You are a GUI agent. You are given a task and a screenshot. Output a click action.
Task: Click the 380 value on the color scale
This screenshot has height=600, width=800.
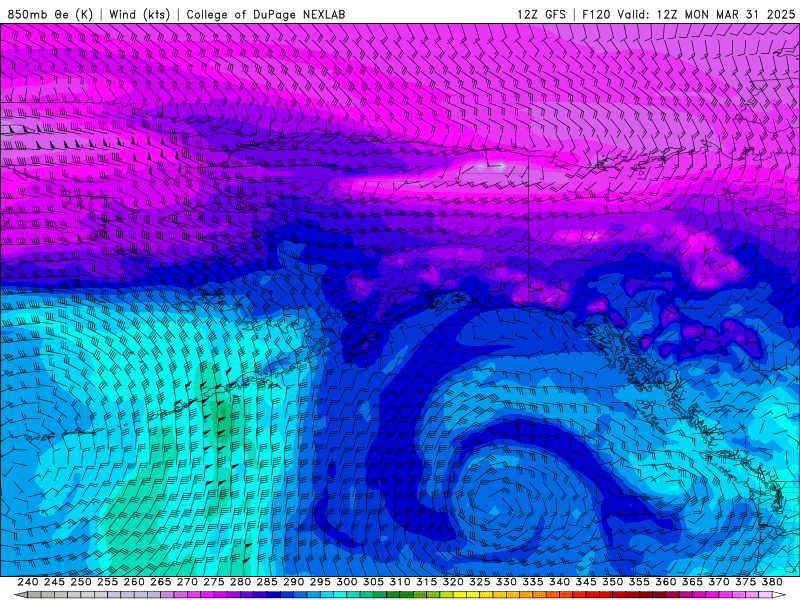pos(772,582)
